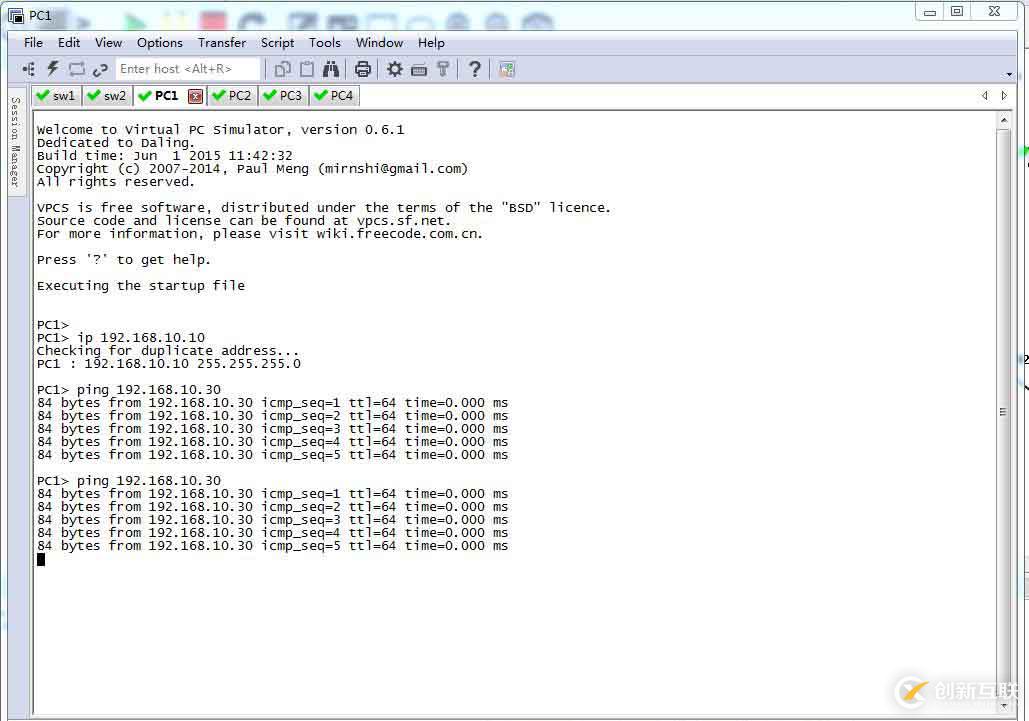Image resolution: width=1029 pixels, height=721 pixels.
Task: Expand the Session Manager side panel
Action: point(16,141)
